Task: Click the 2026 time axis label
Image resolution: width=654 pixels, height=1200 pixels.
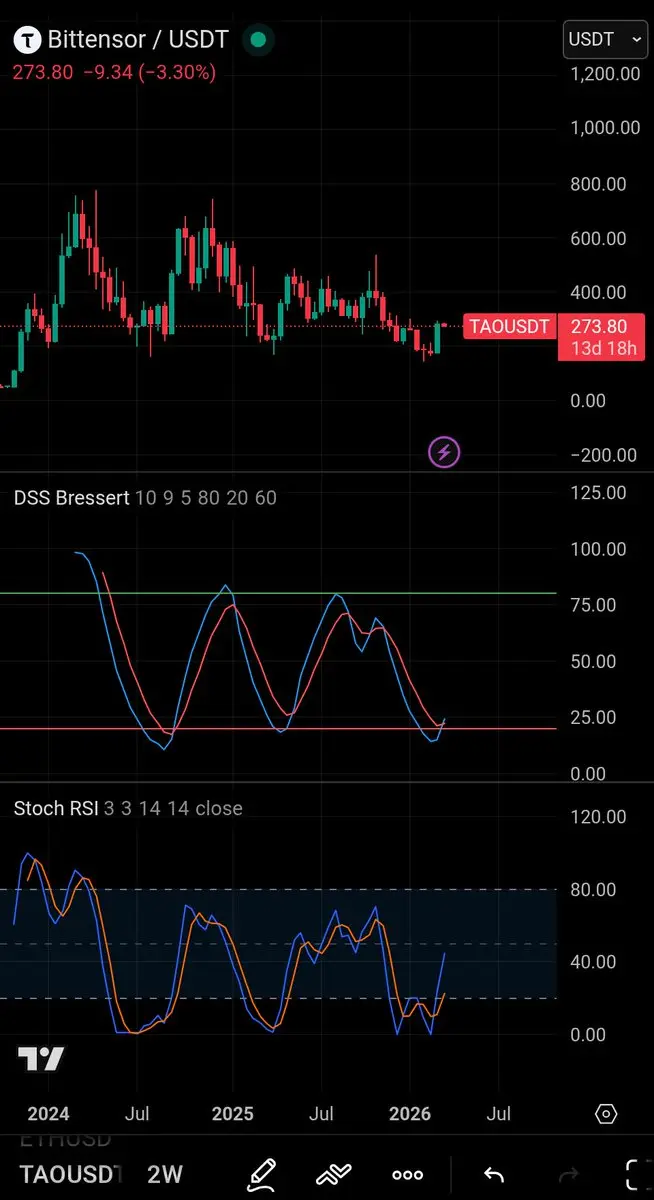Action: 410,1114
